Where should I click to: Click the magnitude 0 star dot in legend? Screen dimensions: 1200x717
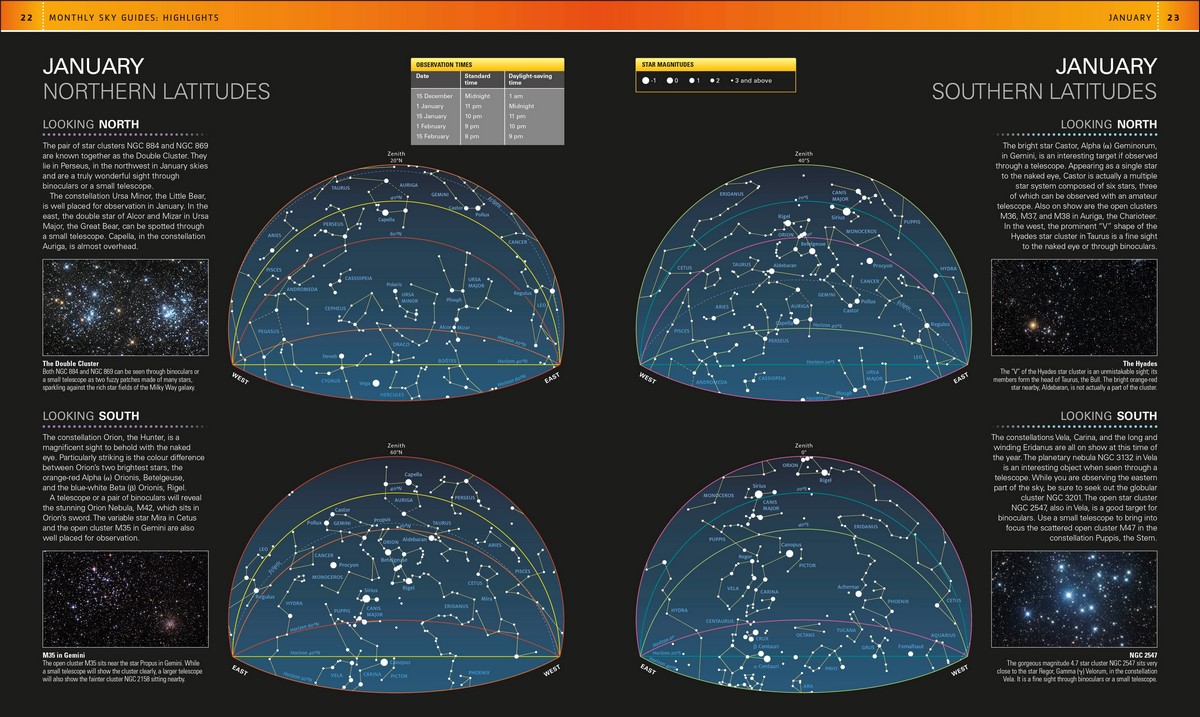[670, 81]
